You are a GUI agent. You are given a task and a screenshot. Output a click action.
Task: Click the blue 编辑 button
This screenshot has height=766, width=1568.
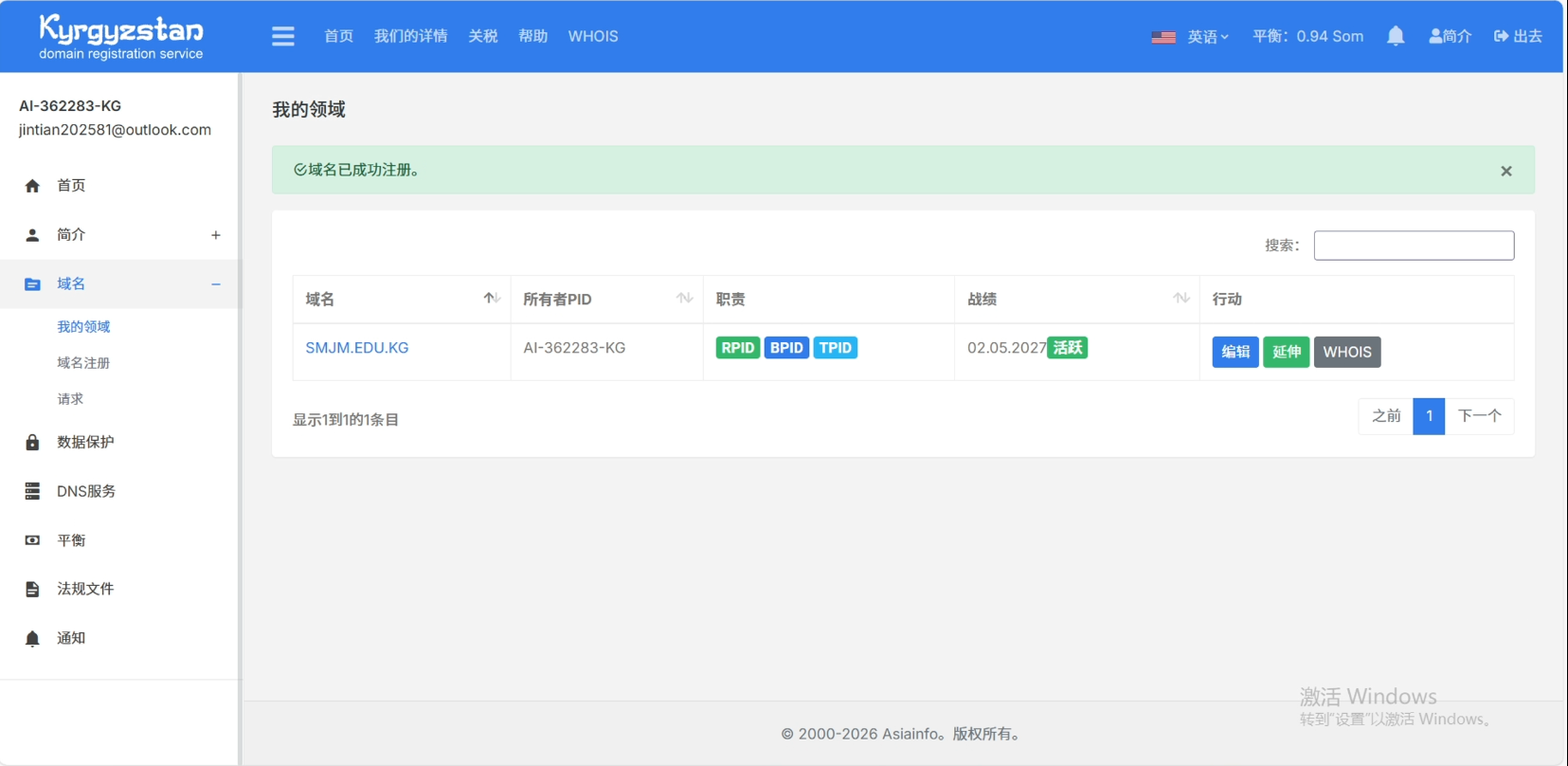[x=1235, y=352]
